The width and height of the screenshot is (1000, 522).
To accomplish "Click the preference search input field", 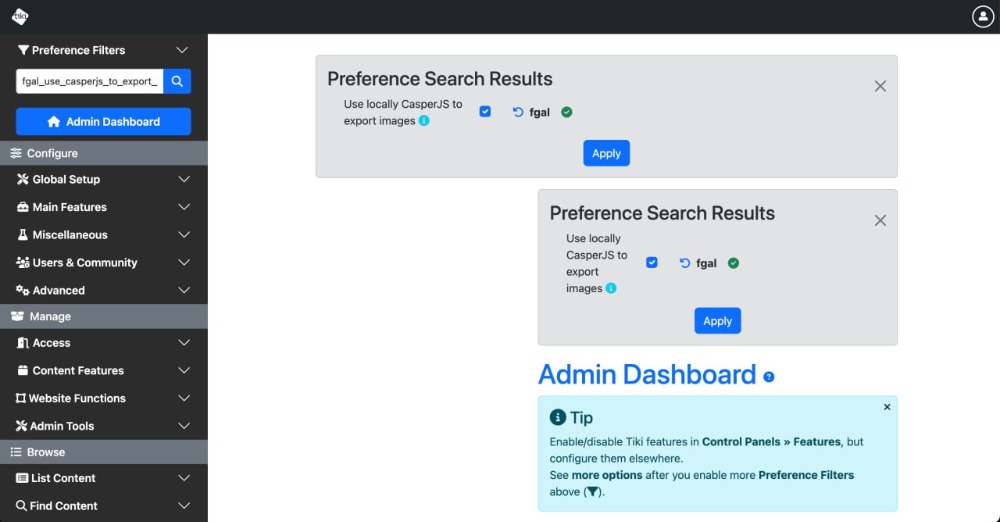I will click(x=89, y=81).
